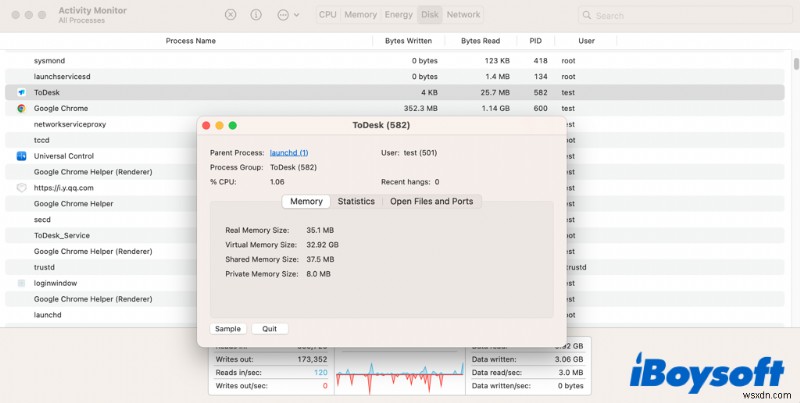
Task: Click the stop process toolbar icon
Action: click(231, 15)
